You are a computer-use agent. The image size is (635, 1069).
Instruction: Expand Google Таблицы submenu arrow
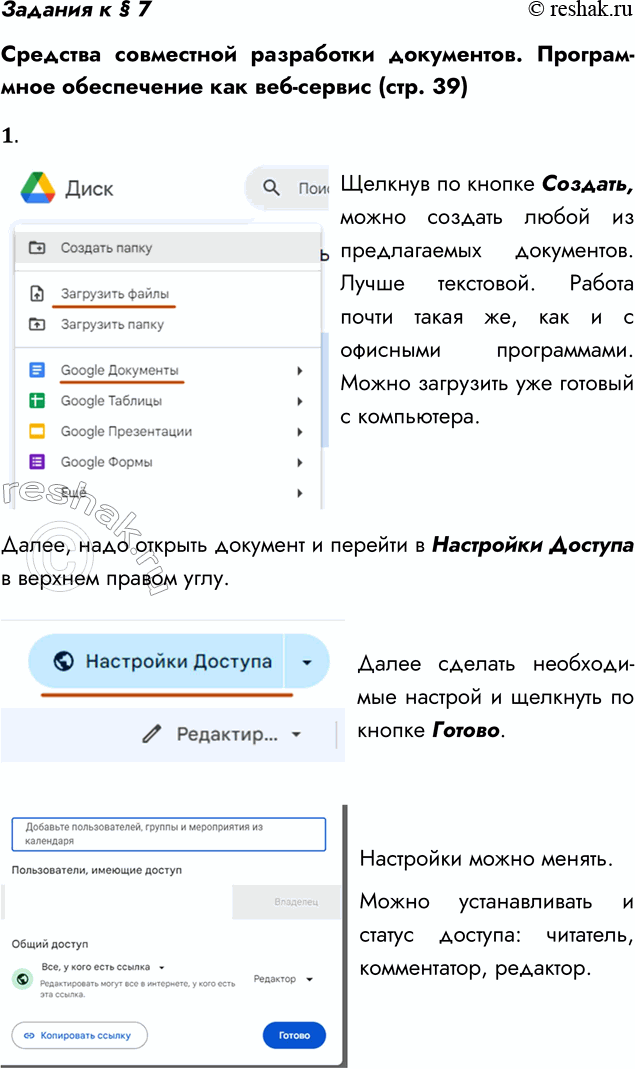click(299, 402)
